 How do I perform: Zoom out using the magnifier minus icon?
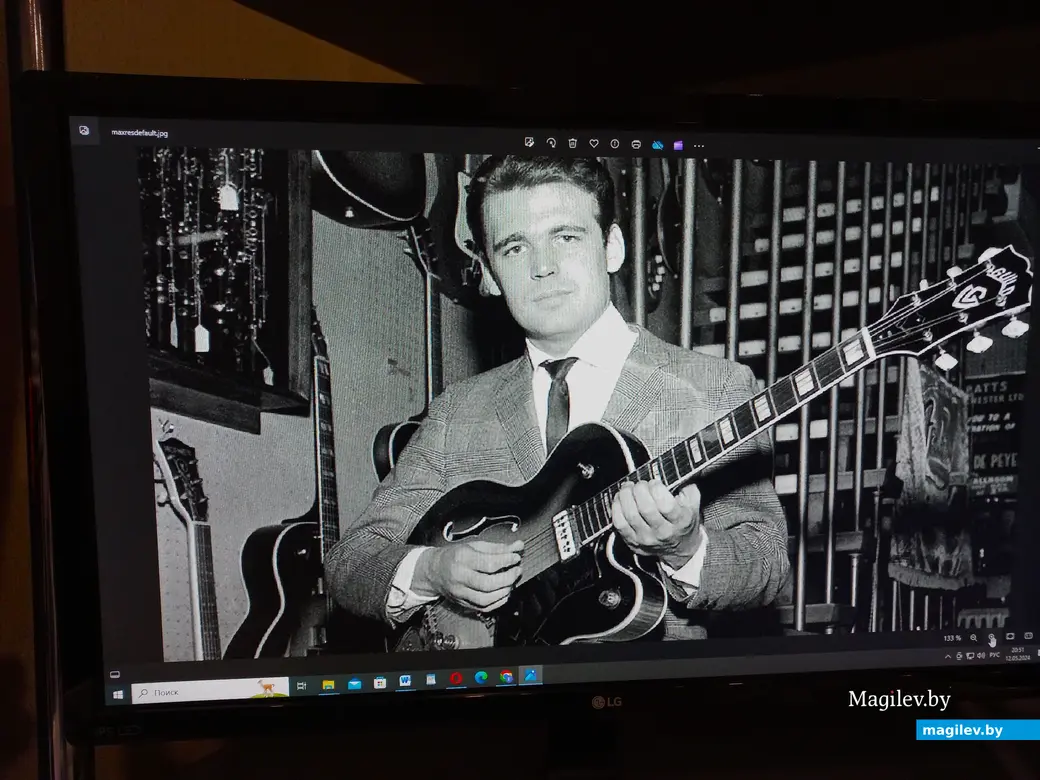pos(973,638)
